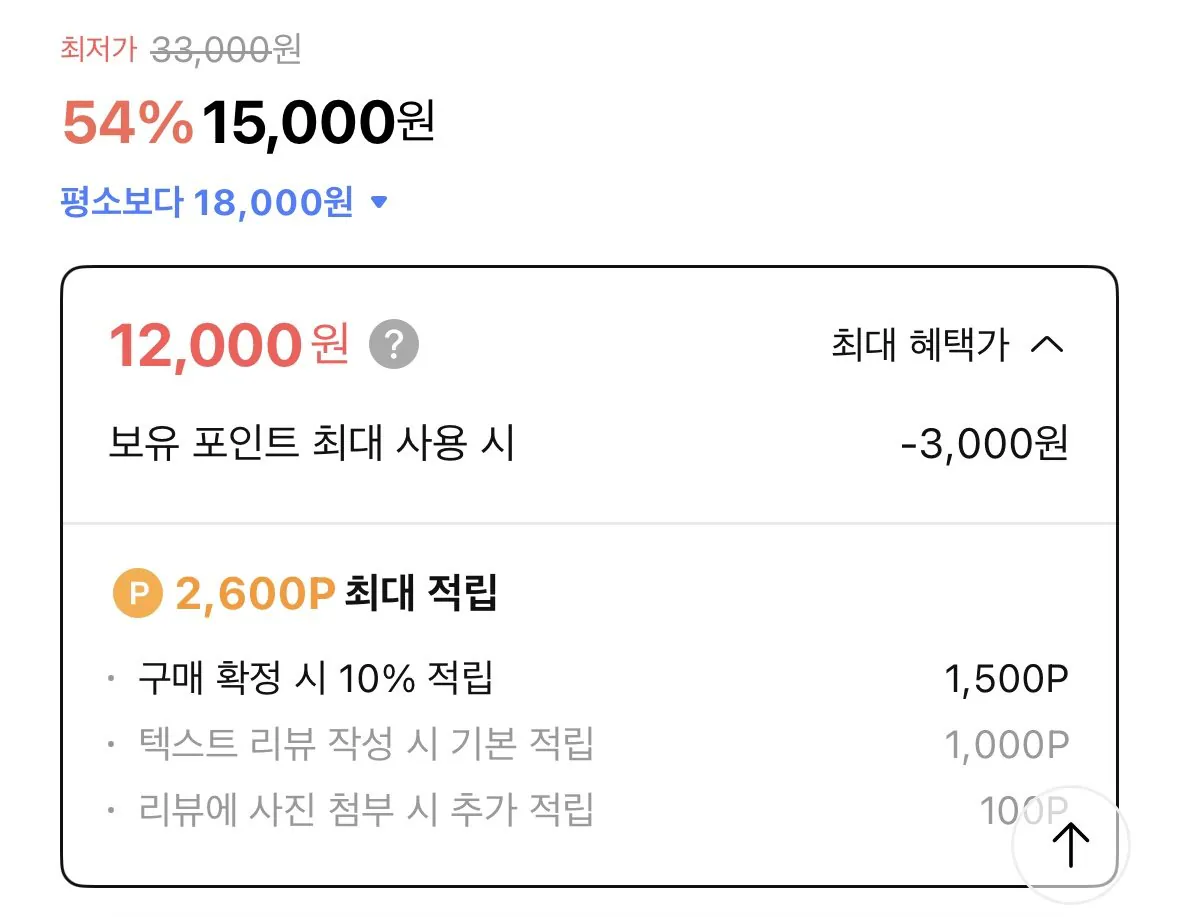Image resolution: width=1179 pixels, height=917 pixels.
Task: Click the 15,000원 sale price
Action: coord(318,124)
